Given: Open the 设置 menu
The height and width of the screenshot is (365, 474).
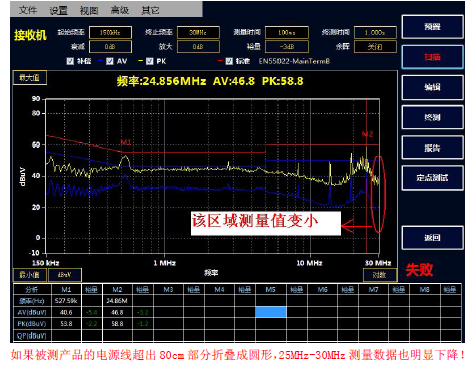Looking at the screenshot, I should 58,10.
